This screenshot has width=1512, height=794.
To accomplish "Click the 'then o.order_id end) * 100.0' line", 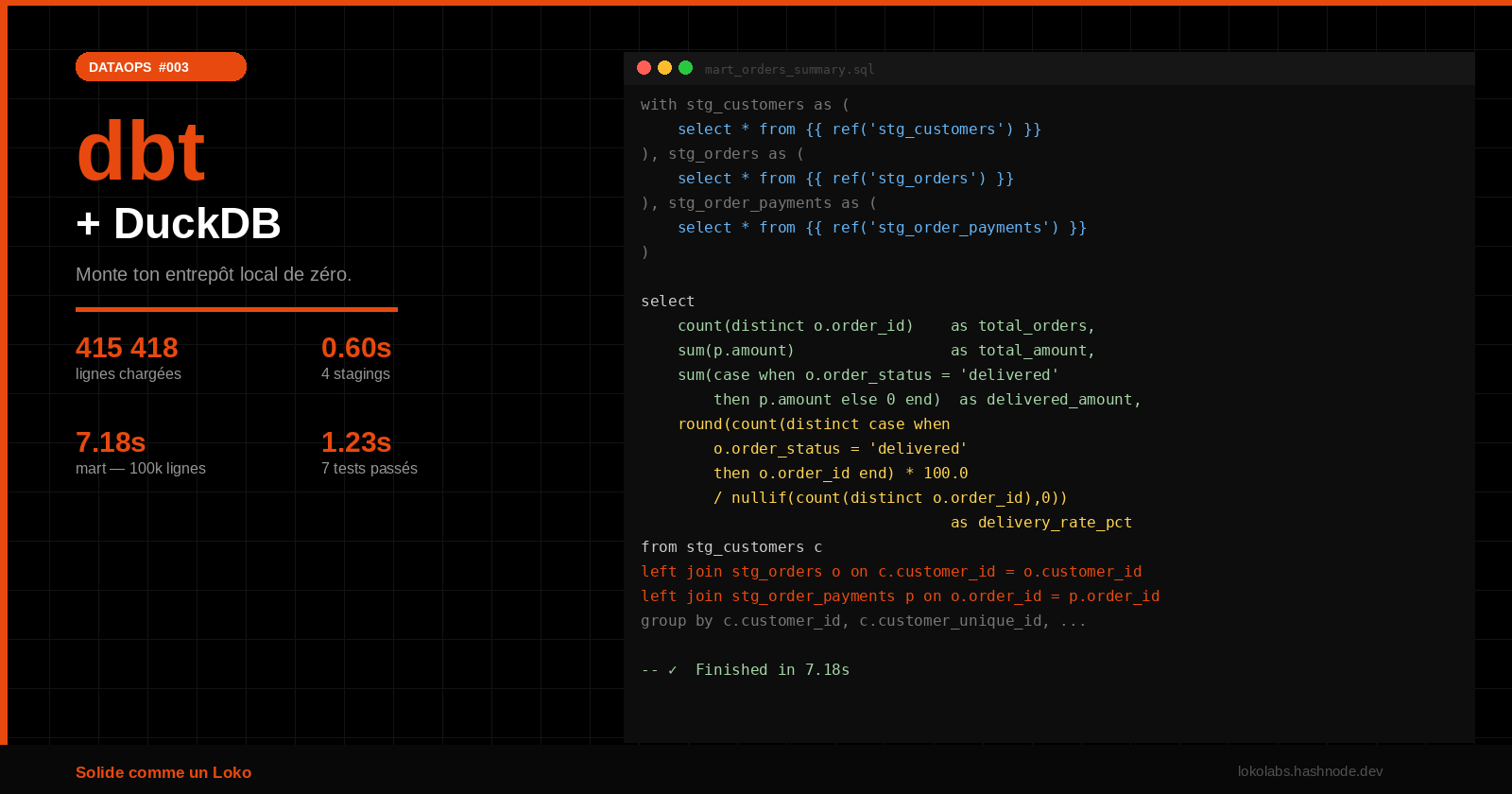I will pos(840,474).
